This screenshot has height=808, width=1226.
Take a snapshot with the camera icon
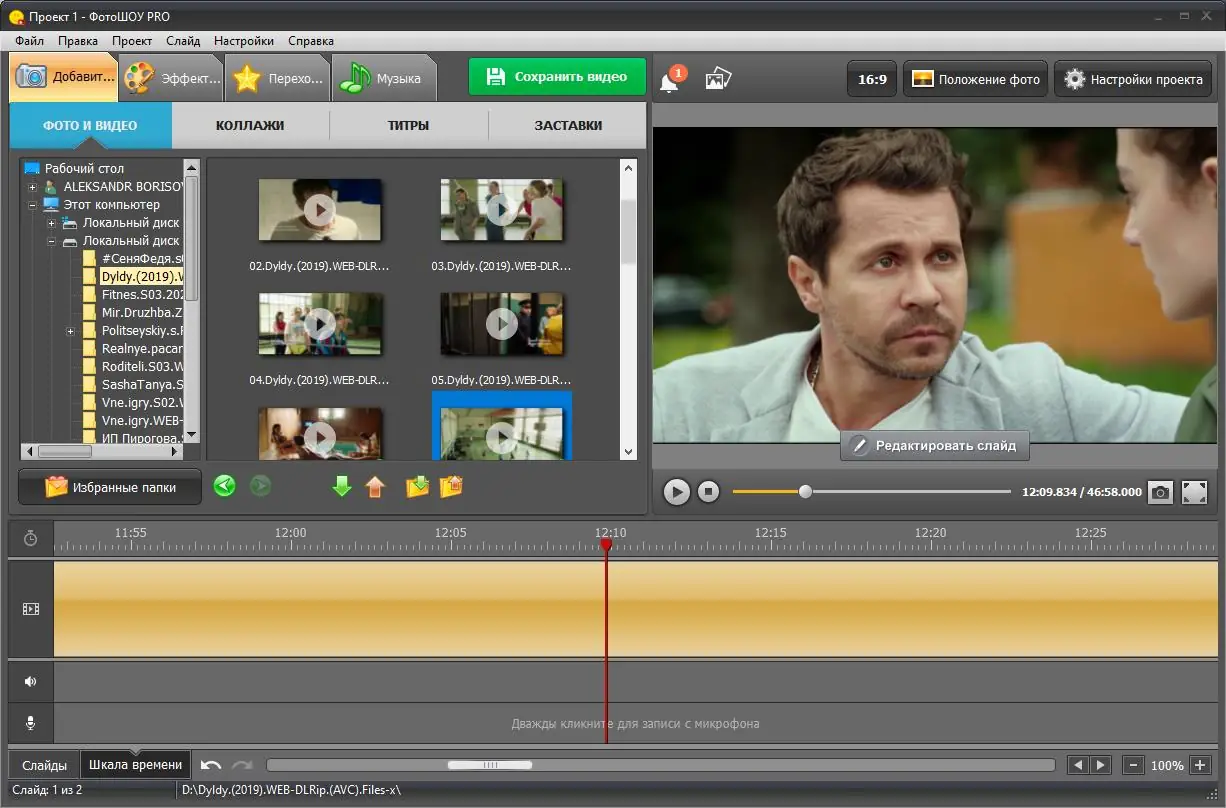[x=1159, y=492]
